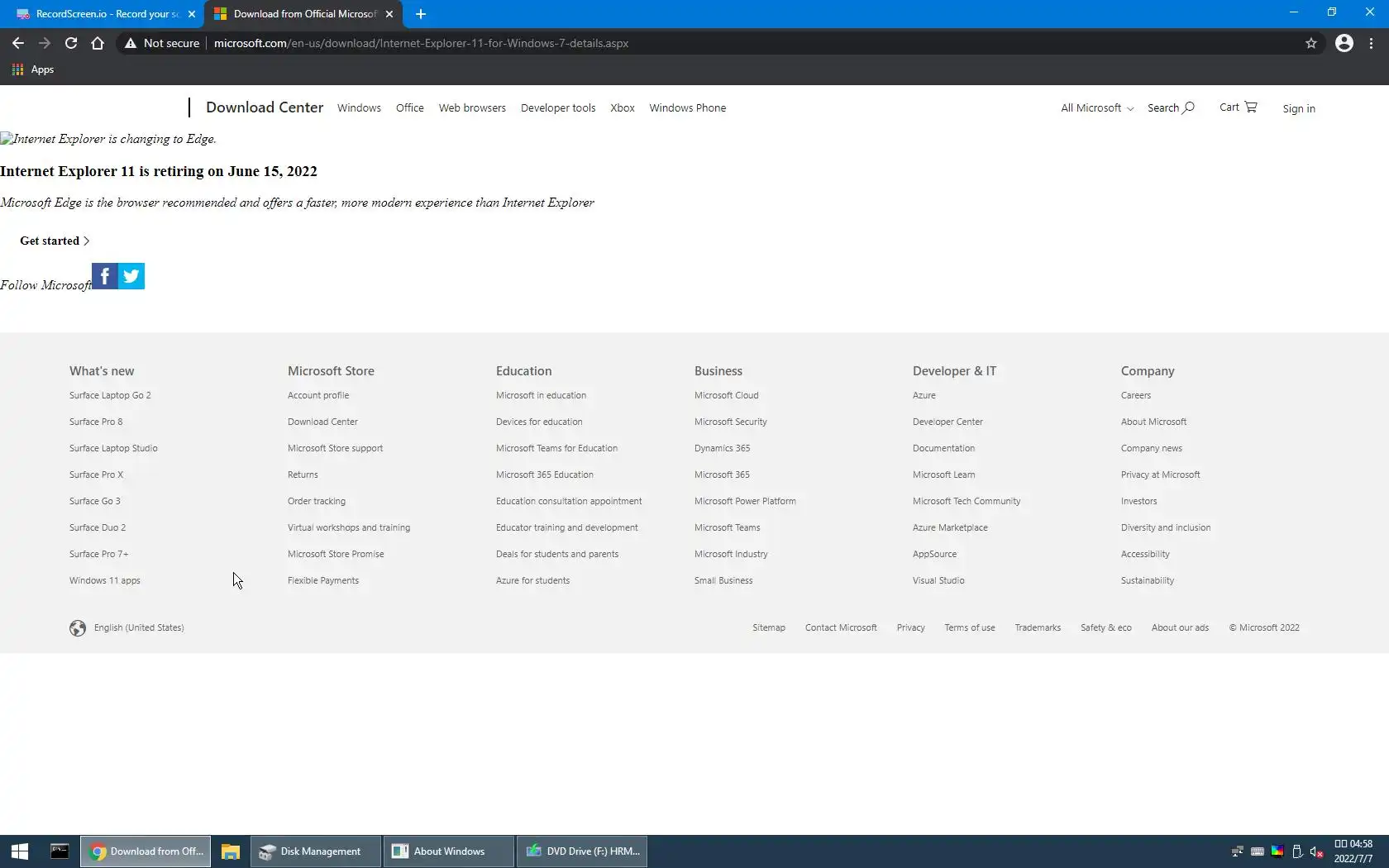Screen dimensions: 1389x868
Task: Click the globe language icon
Action: point(78,628)
